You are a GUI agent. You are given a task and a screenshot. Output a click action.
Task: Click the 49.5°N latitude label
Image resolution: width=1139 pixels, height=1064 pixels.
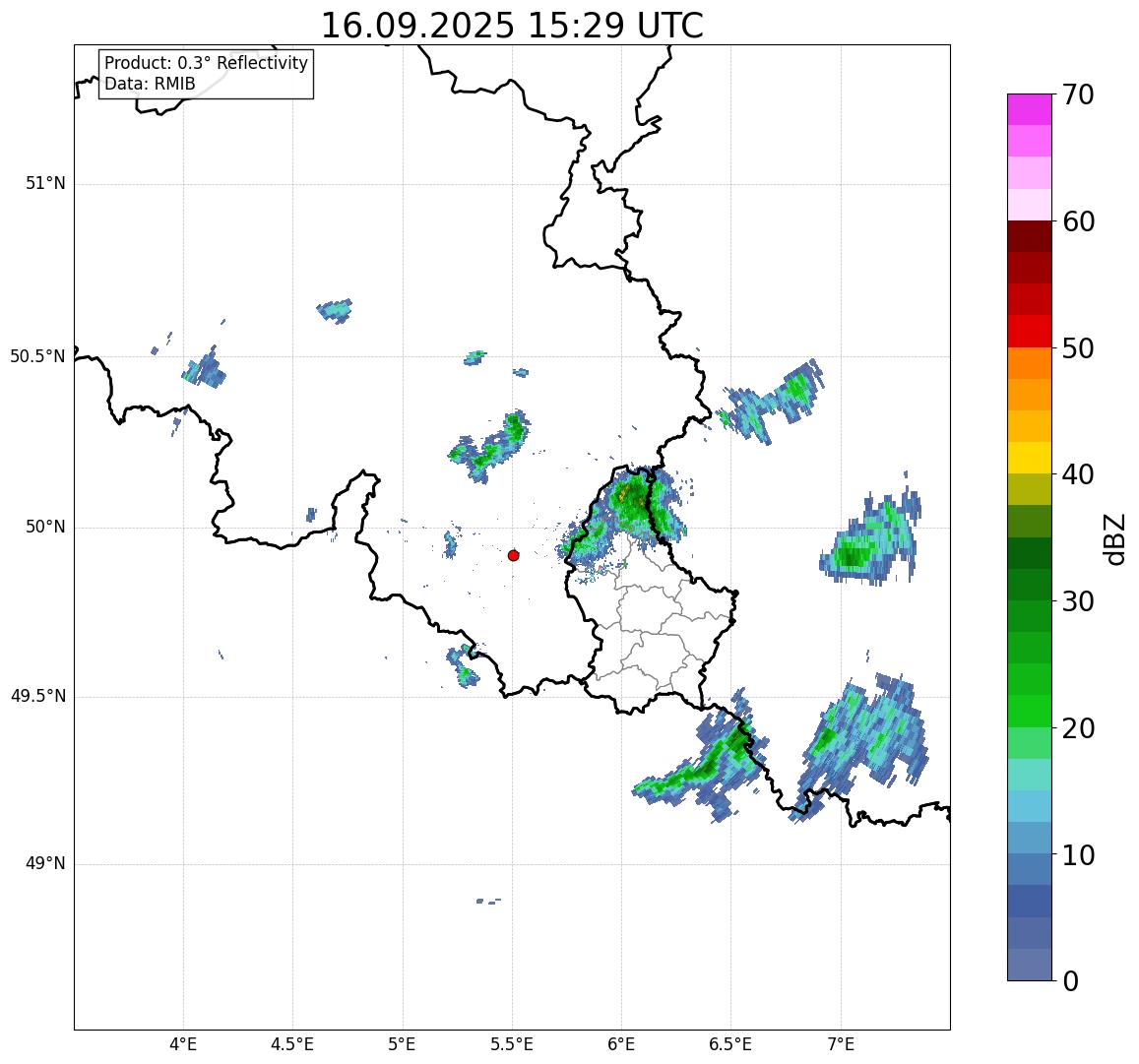[x=37, y=697]
